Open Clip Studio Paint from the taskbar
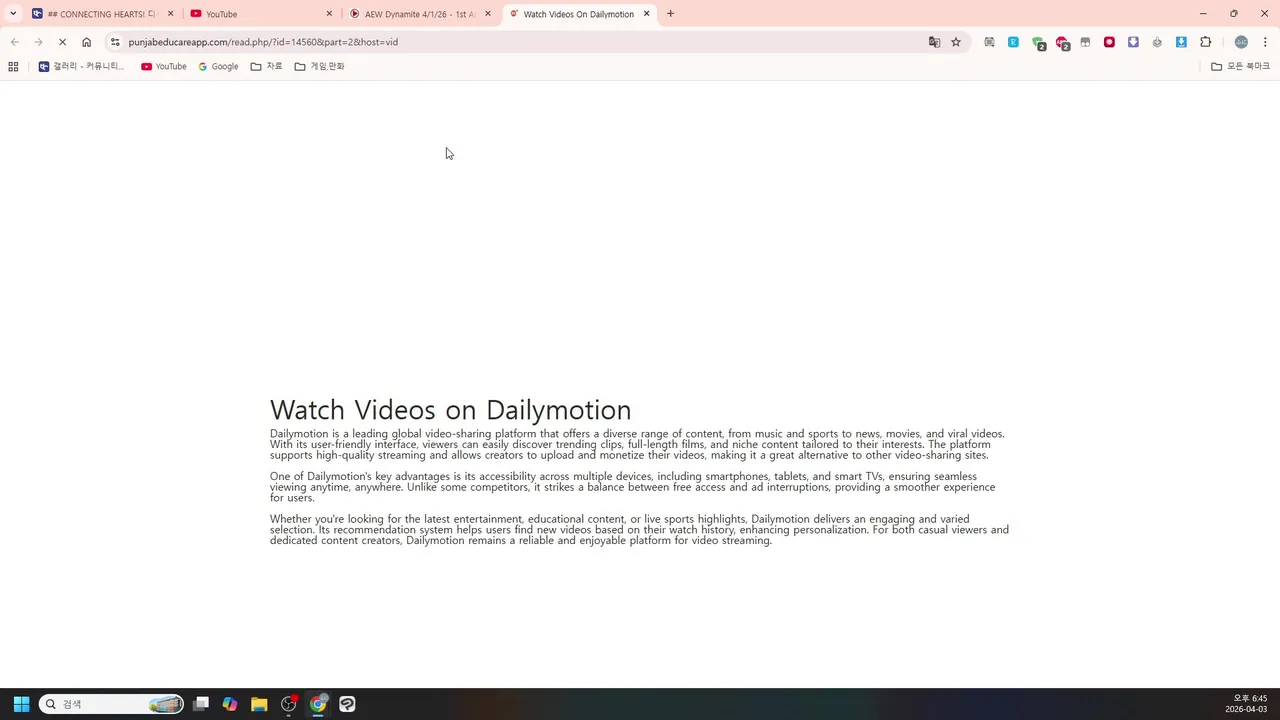This screenshot has width=1280, height=720. (347, 704)
